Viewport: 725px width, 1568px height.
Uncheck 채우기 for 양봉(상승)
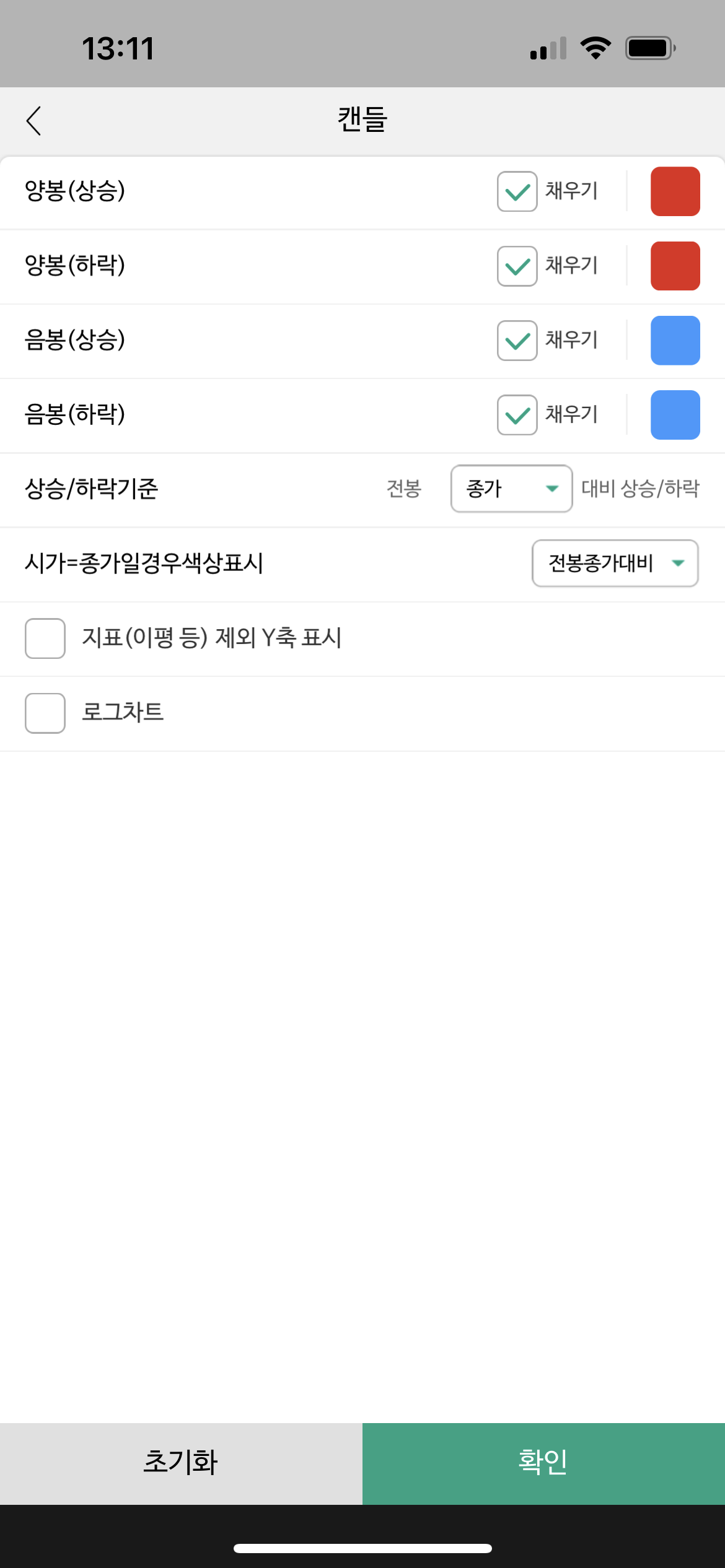517,191
